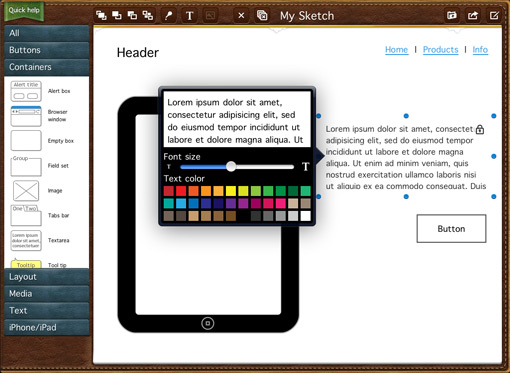Click the Font size slider handle

coord(231,166)
